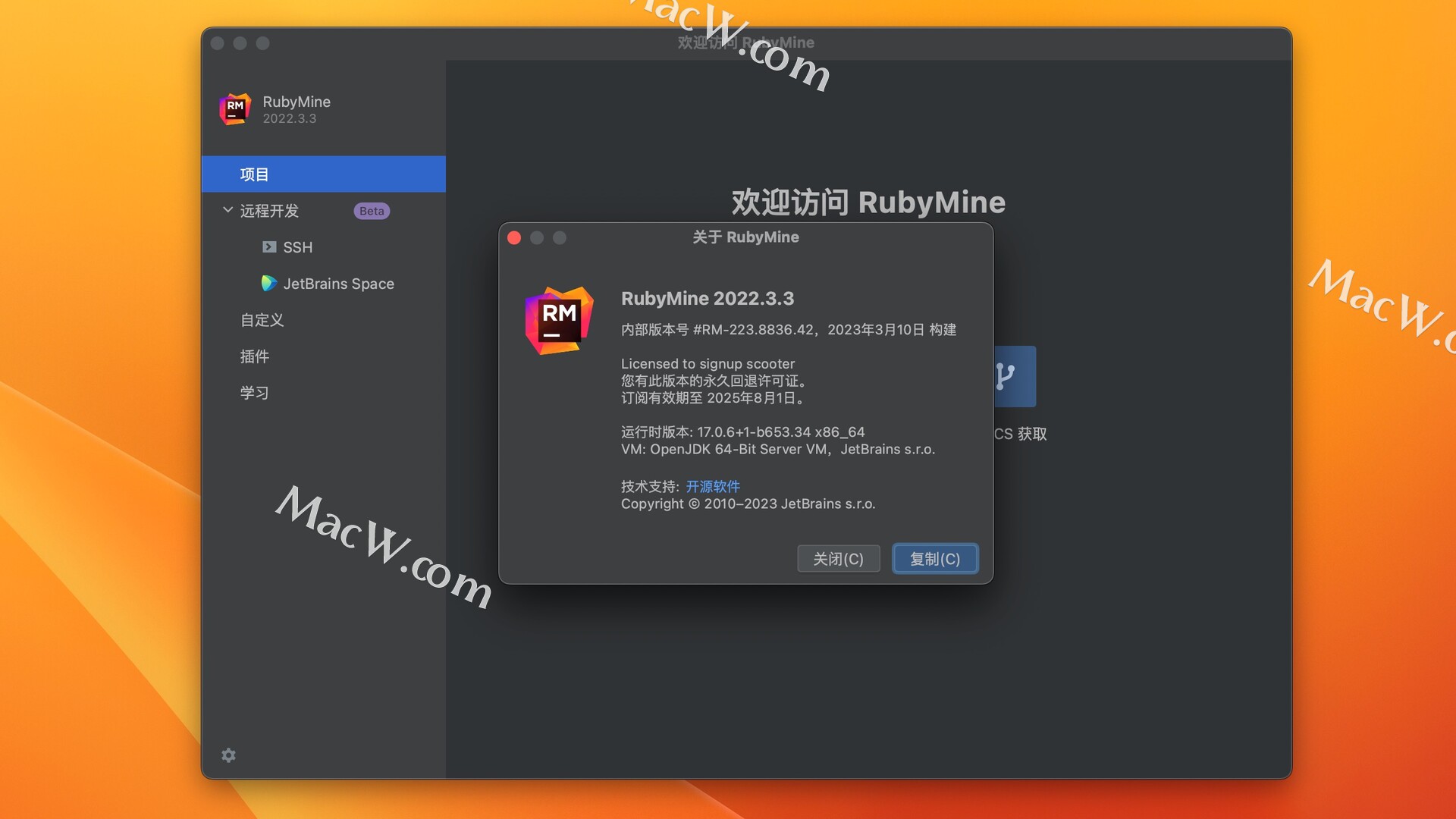
Task: Collapse the 远程开发 section chevron
Action: [227, 210]
